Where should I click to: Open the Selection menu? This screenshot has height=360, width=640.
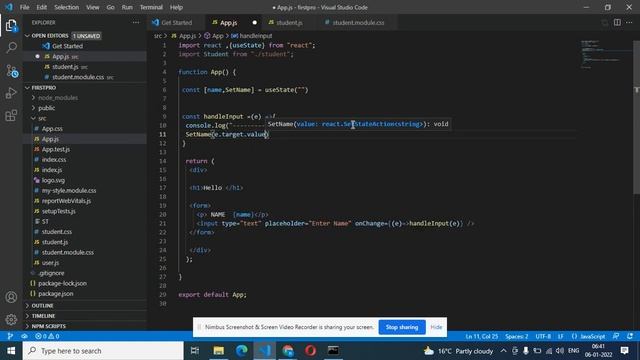pos(66,7)
